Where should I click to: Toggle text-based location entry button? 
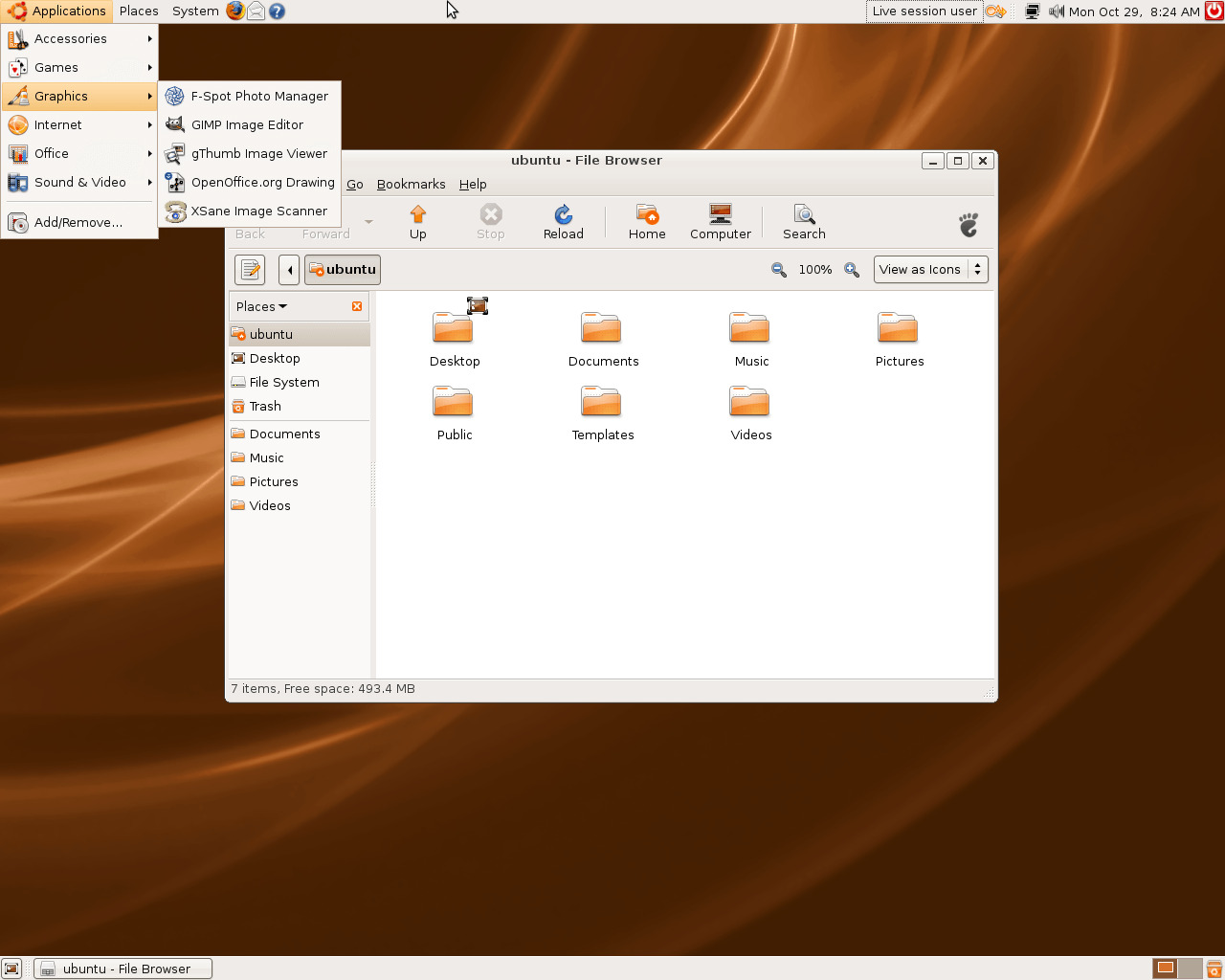251,270
